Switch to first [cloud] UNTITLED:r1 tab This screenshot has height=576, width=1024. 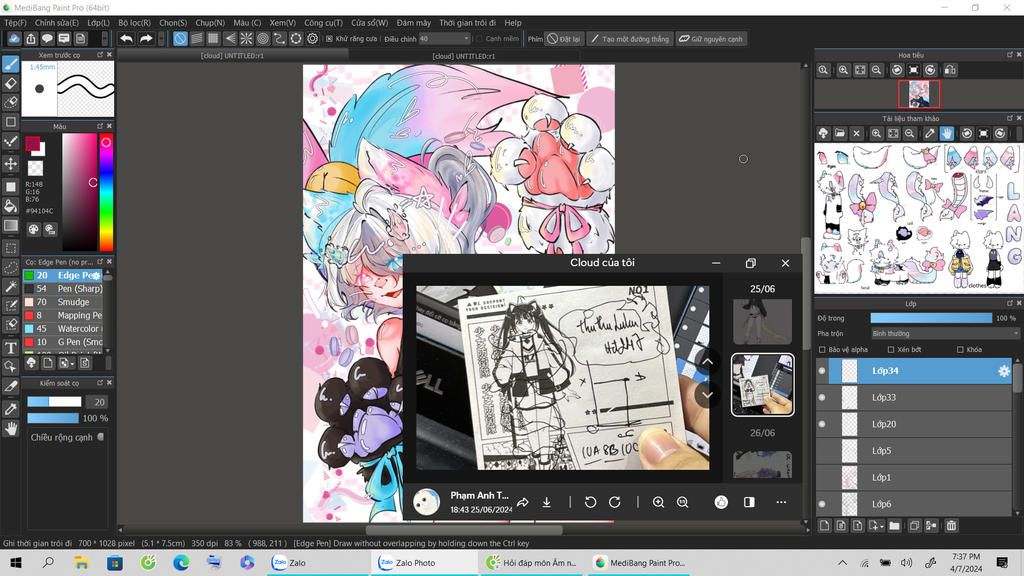[232, 56]
